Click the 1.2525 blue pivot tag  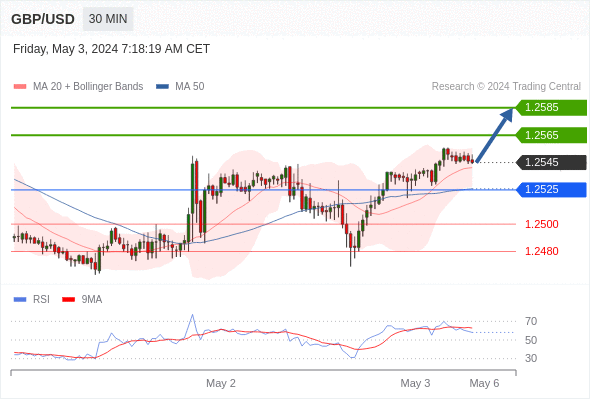[x=551, y=190]
